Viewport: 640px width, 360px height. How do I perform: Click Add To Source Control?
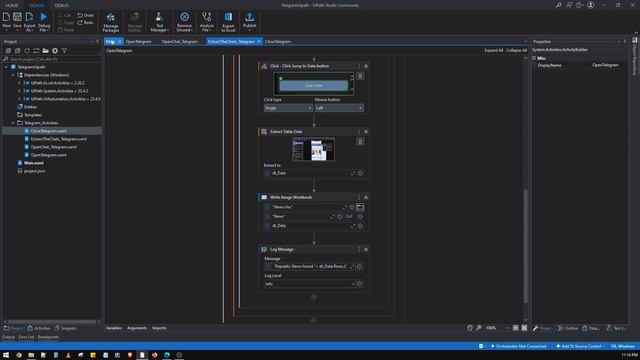pyautogui.click(x=580, y=346)
